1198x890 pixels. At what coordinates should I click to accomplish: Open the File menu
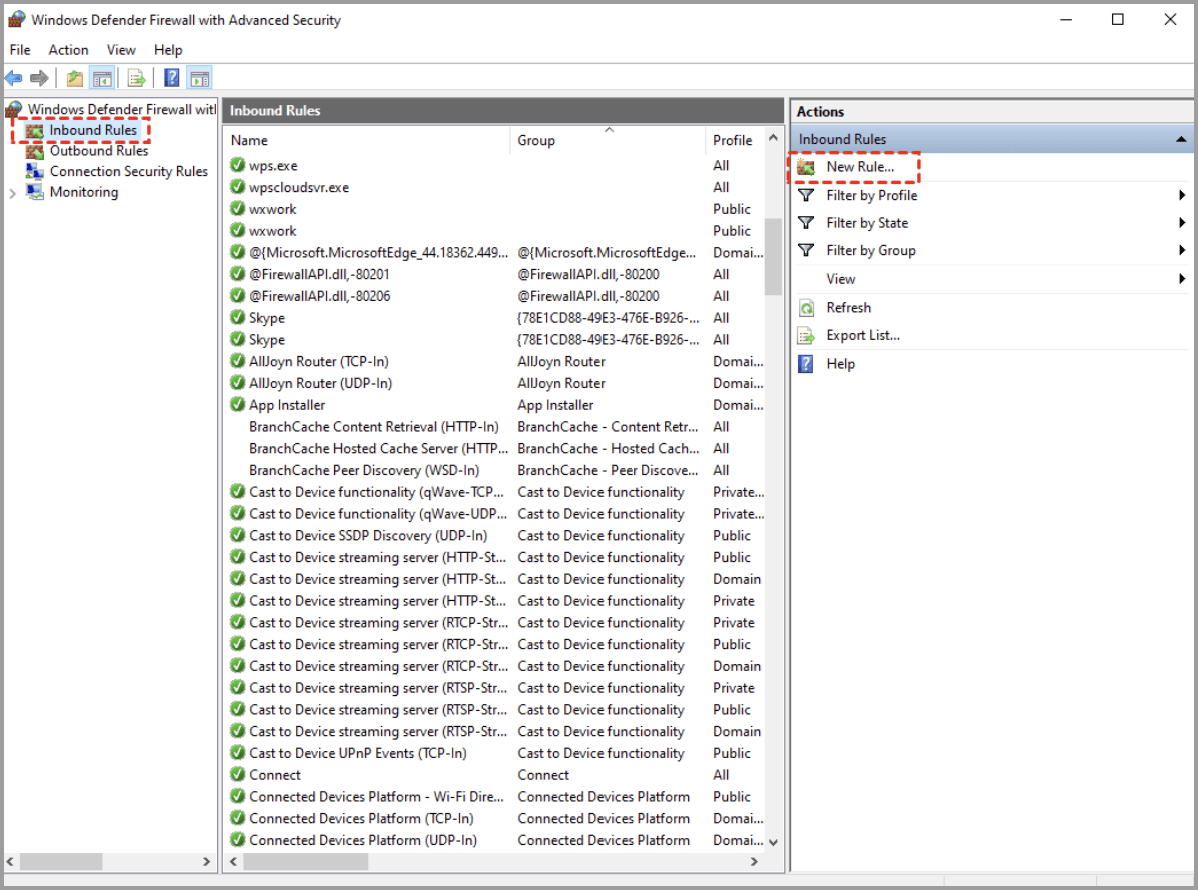[x=20, y=50]
